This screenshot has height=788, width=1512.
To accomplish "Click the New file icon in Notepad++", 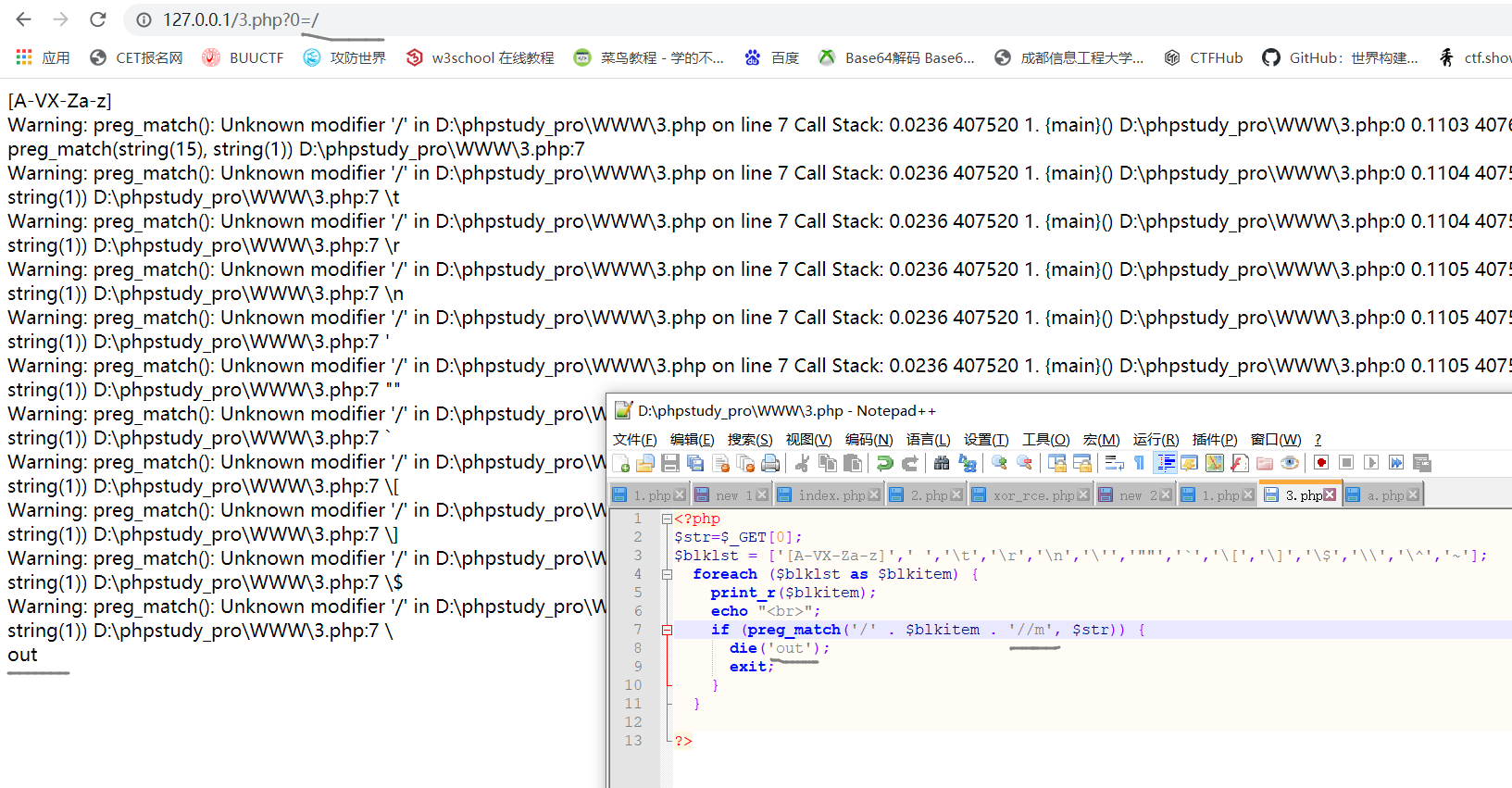I will pos(621,463).
